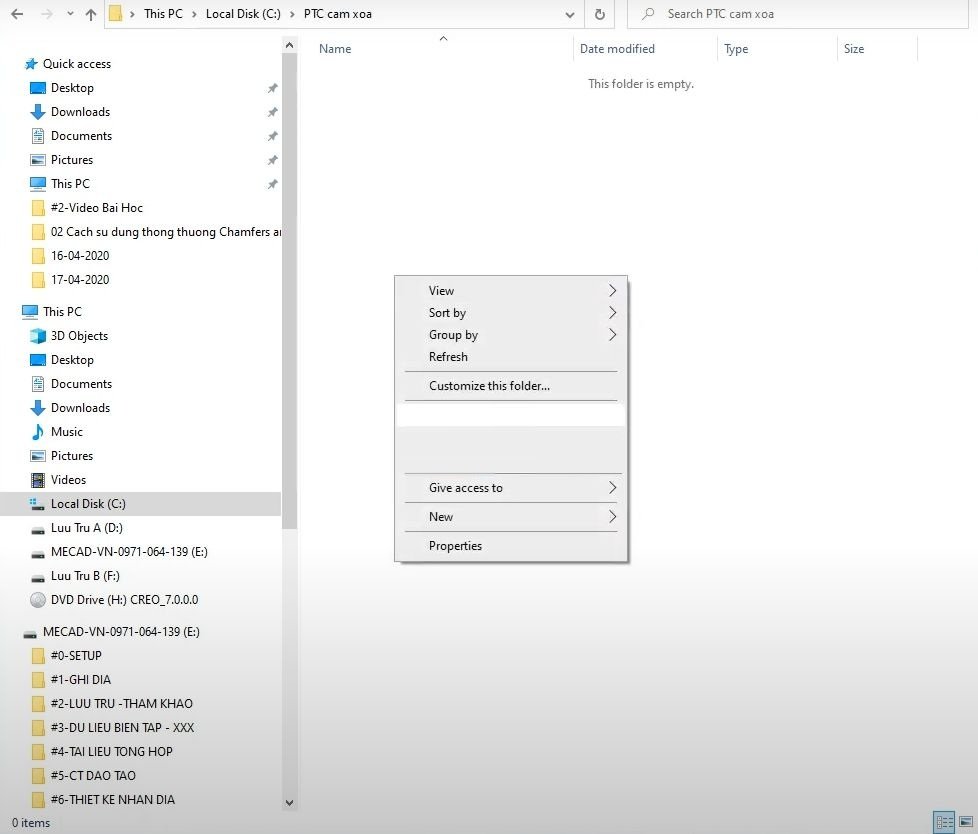Click the Documents icon under This PC

[38, 384]
